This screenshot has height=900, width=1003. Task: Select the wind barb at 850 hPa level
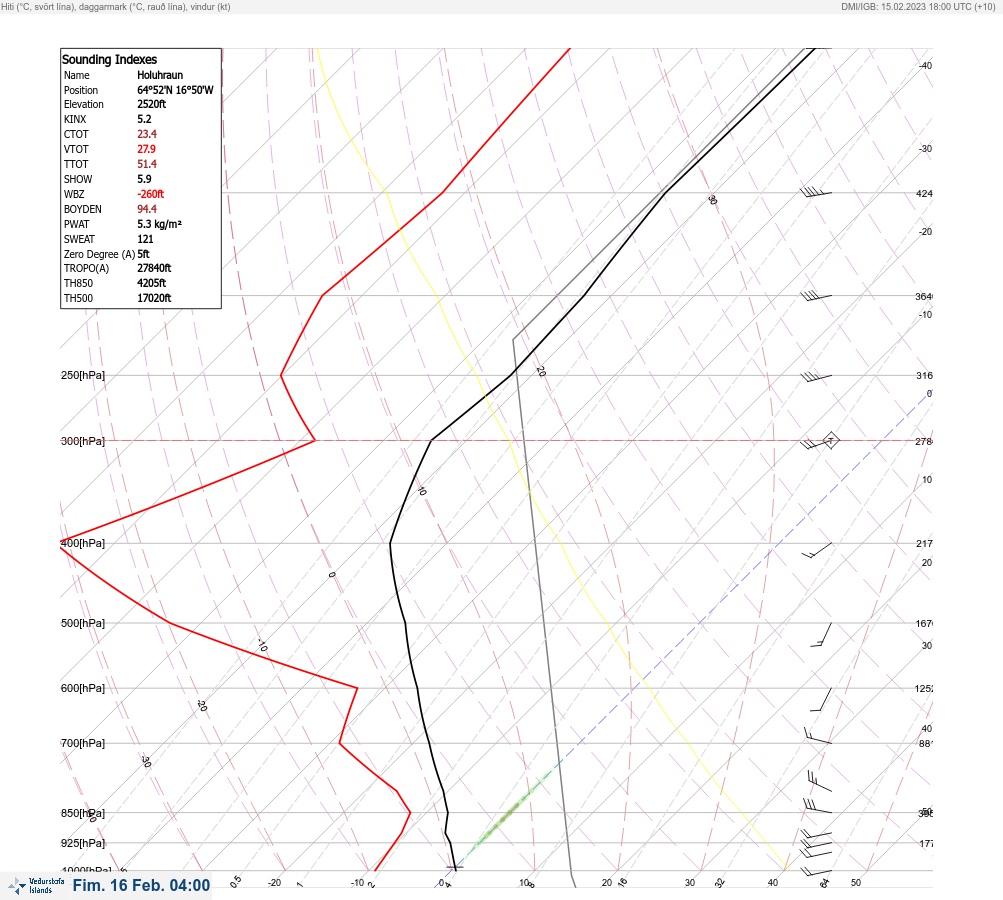[817, 806]
